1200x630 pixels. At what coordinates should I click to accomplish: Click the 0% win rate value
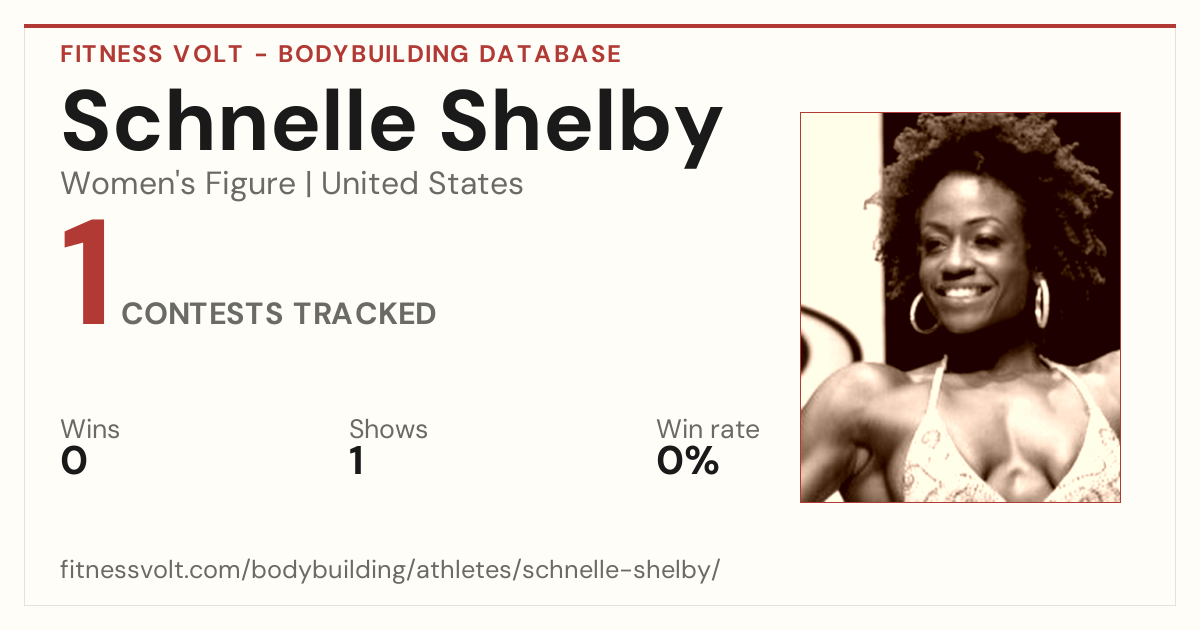click(x=688, y=461)
